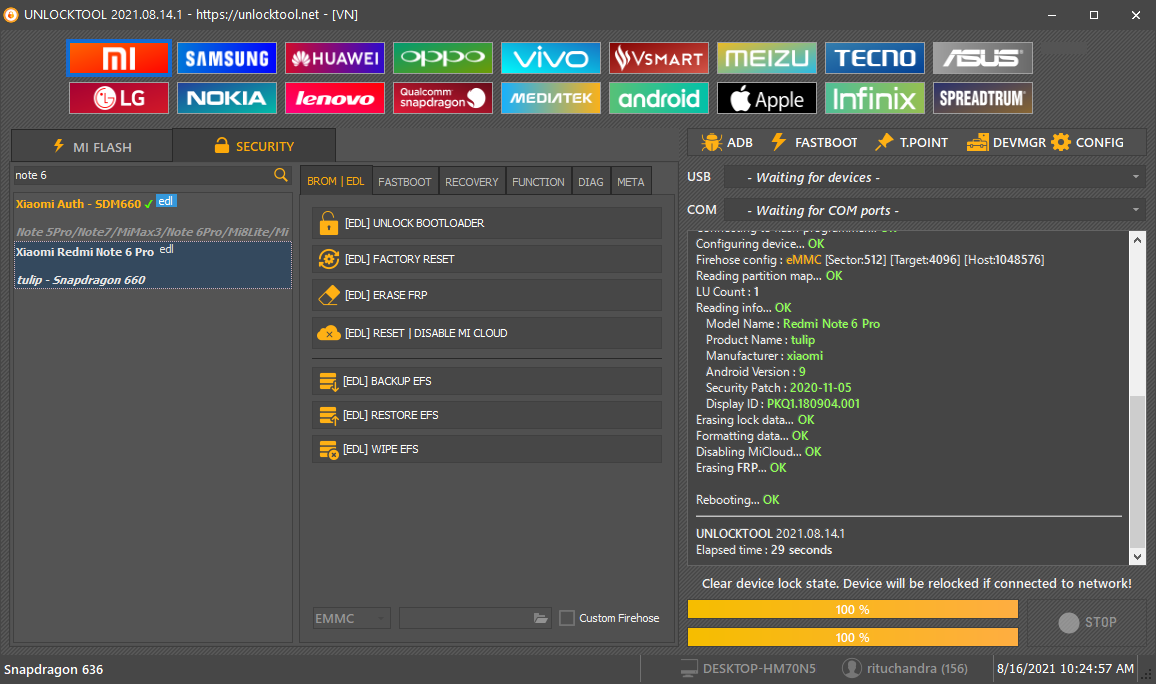The width and height of the screenshot is (1156, 684).
Task: Switch to the MI FLASH tab
Action: [92, 147]
